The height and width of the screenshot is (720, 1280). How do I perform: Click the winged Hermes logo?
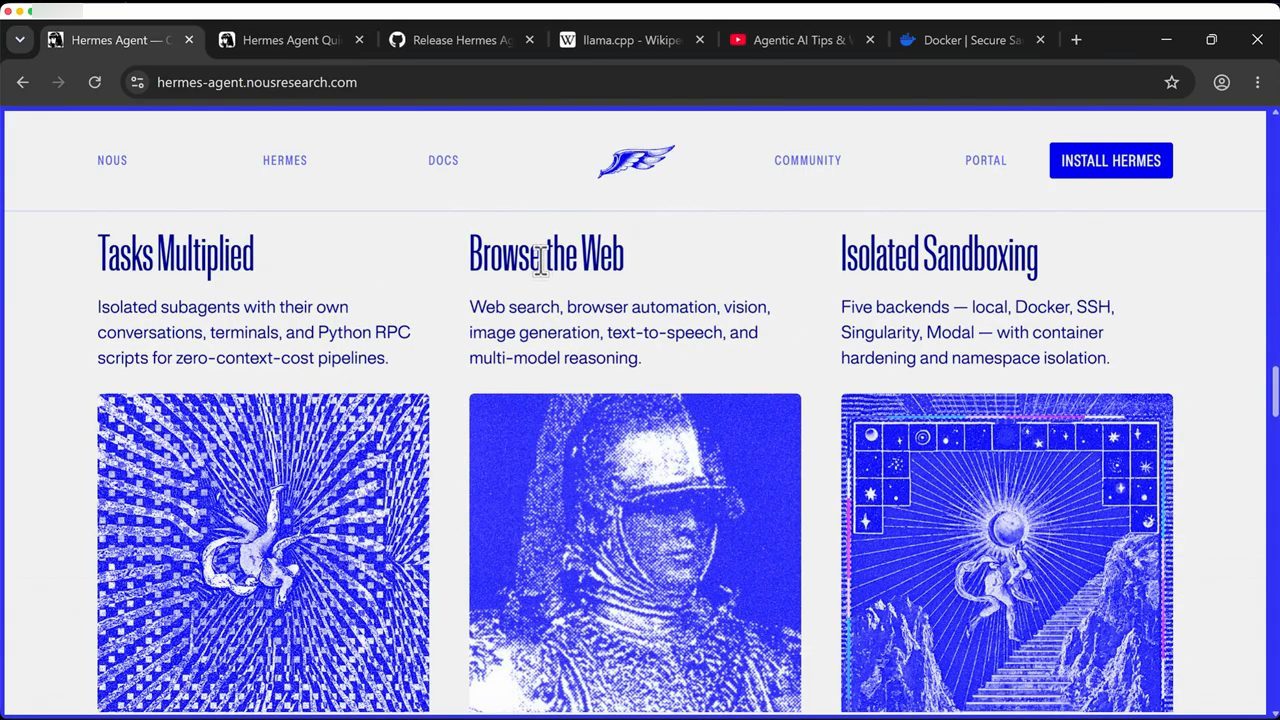click(636, 160)
